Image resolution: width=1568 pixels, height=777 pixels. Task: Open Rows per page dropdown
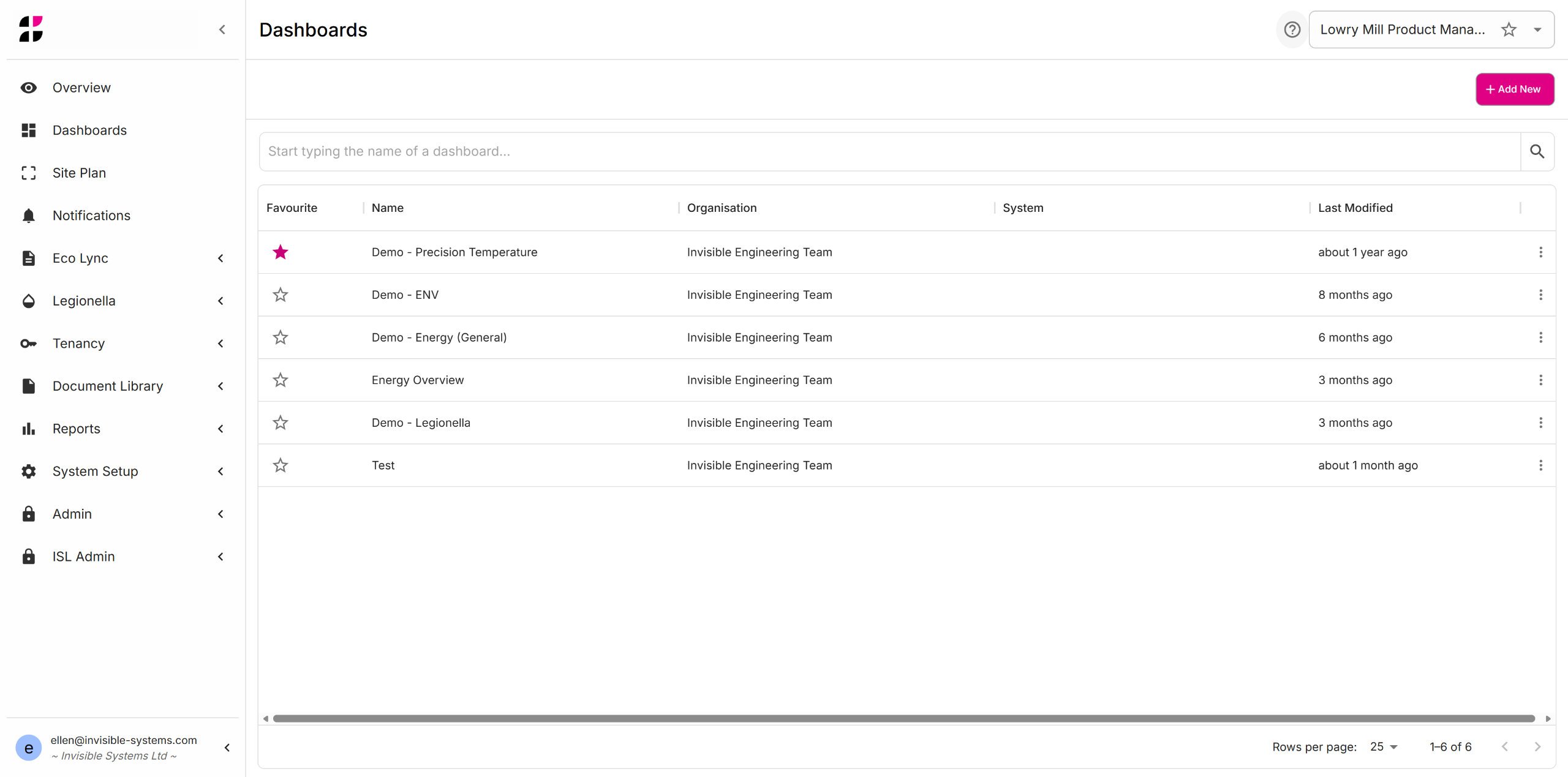(x=1384, y=746)
